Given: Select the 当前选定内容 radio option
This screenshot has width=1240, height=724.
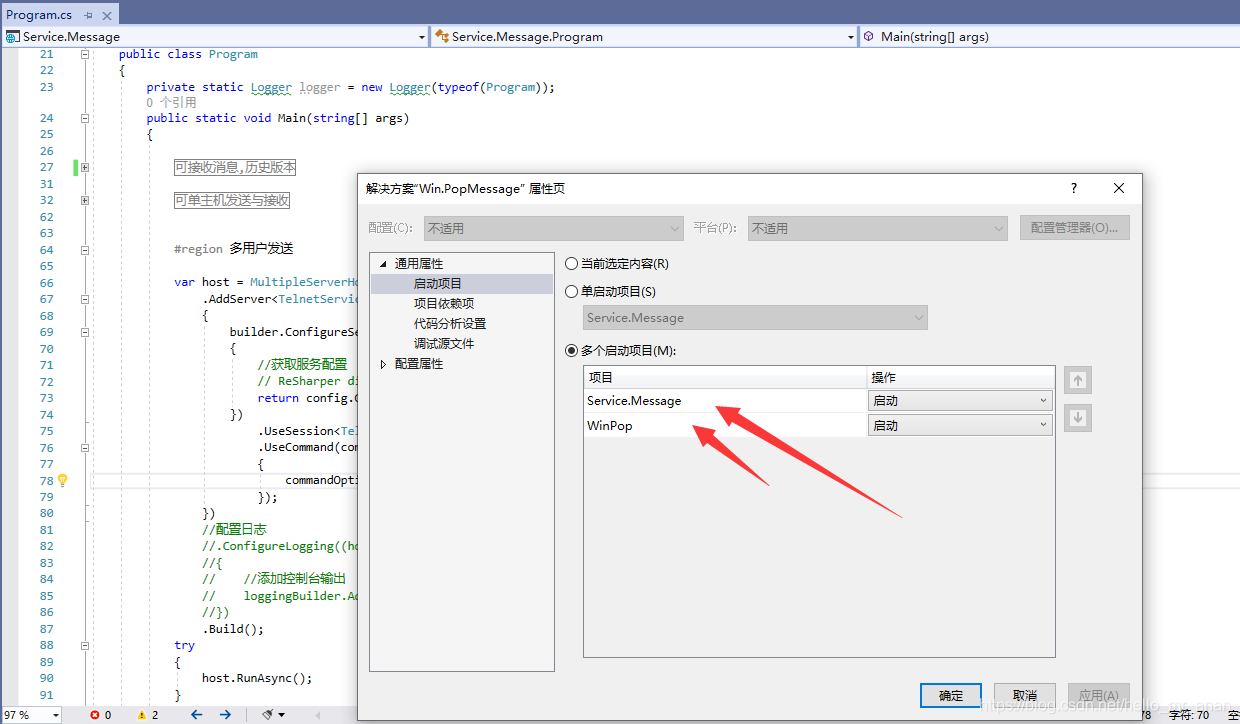Looking at the screenshot, I should coord(572,264).
